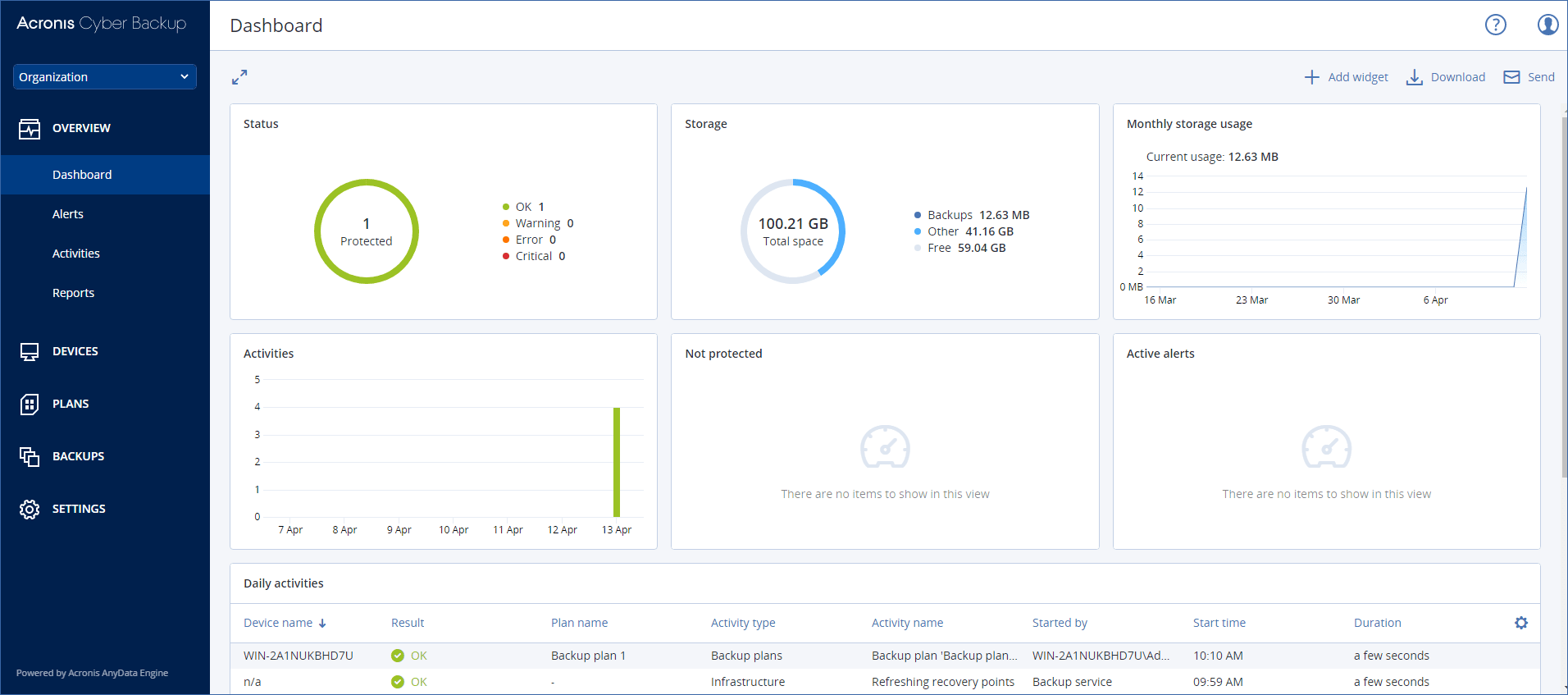The image size is (1568, 695).
Task: Click the Daily activities settings gear icon
Action: click(x=1520, y=623)
